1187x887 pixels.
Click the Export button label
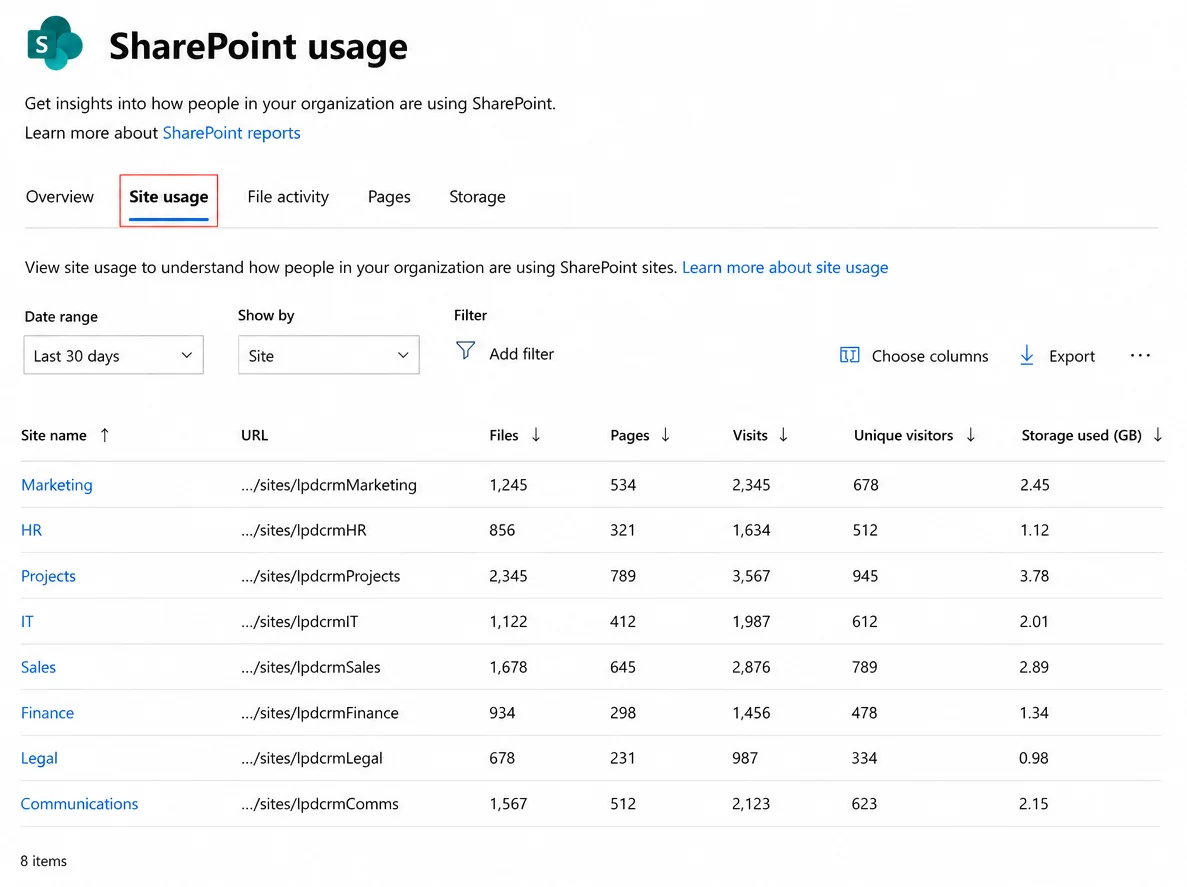(x=1071, y=356)
